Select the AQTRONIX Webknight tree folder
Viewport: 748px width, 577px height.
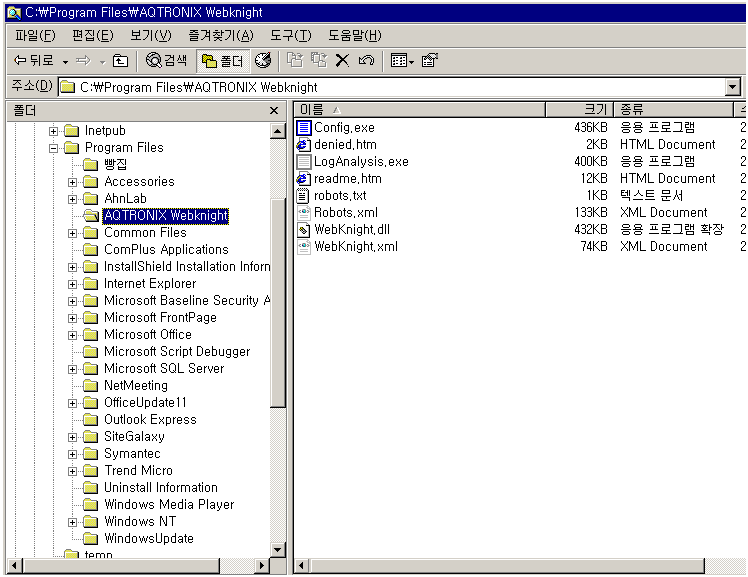tap(166, 216)
